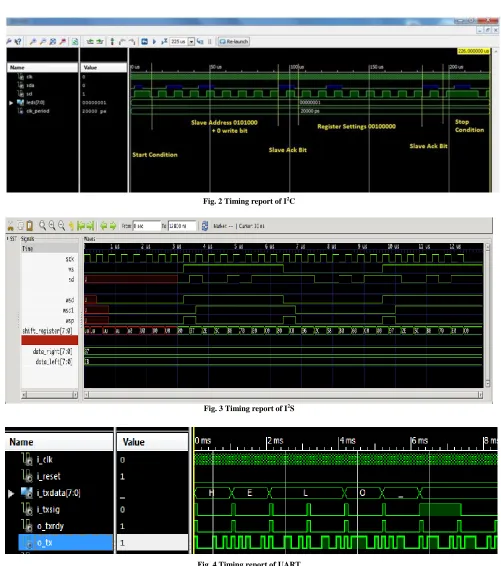Click the red zoom to cursor icon
Image resolution: width=501 pixels, height=566 pixels.
(63, 42)
